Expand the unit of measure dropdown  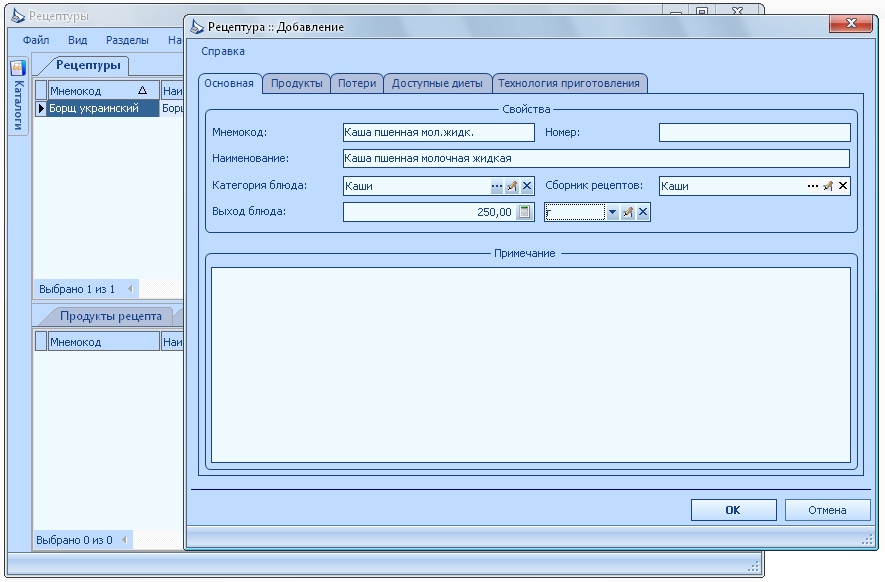click(612, 213)
